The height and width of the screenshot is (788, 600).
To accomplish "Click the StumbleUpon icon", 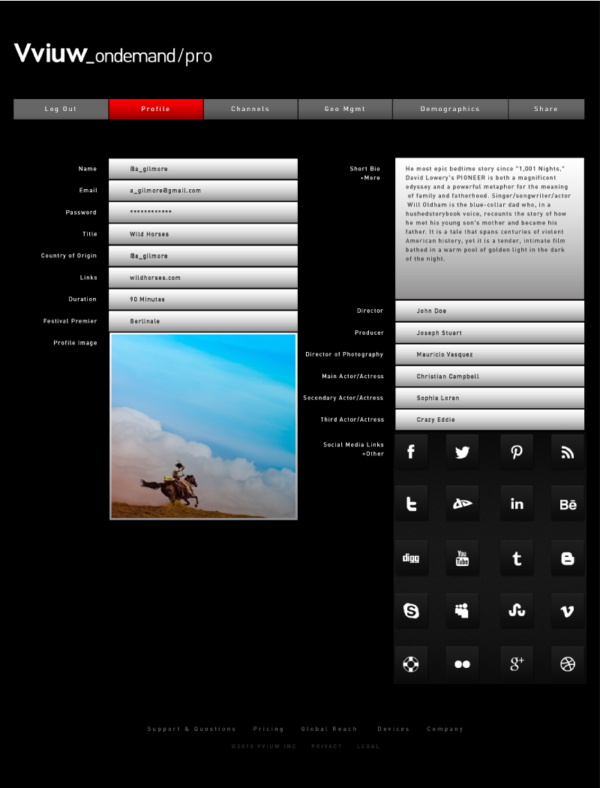I will pyautogui.click(x=516, y=611).
